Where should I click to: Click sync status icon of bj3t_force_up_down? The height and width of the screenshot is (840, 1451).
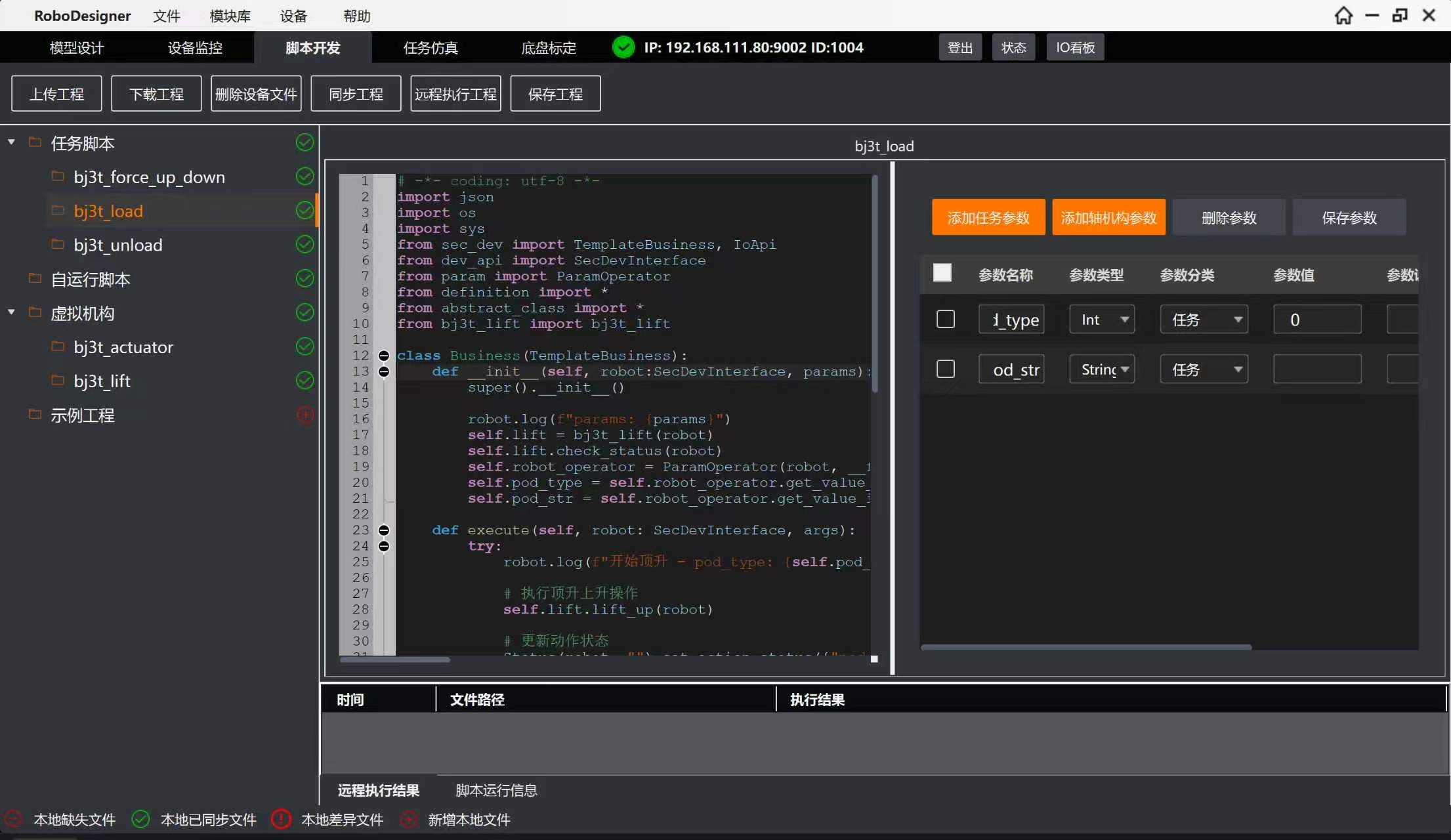click(305, 176)
